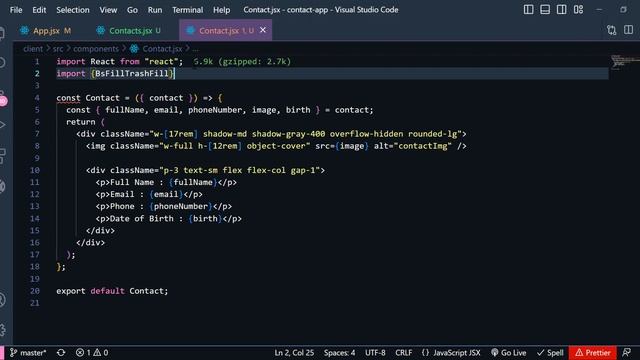Click the red Prettier status button
The width and height of the screenshot is (640, 360).
[x=593, y=353]
